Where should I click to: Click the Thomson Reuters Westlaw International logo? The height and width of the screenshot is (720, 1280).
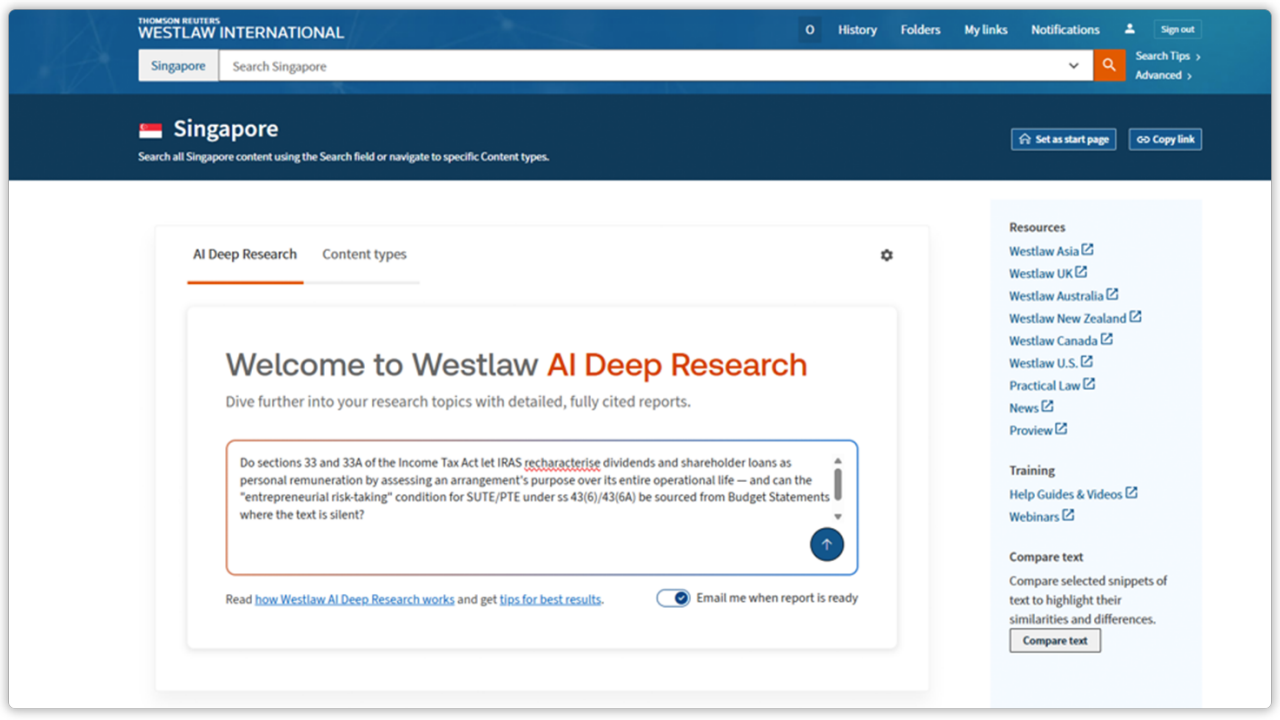241,29
